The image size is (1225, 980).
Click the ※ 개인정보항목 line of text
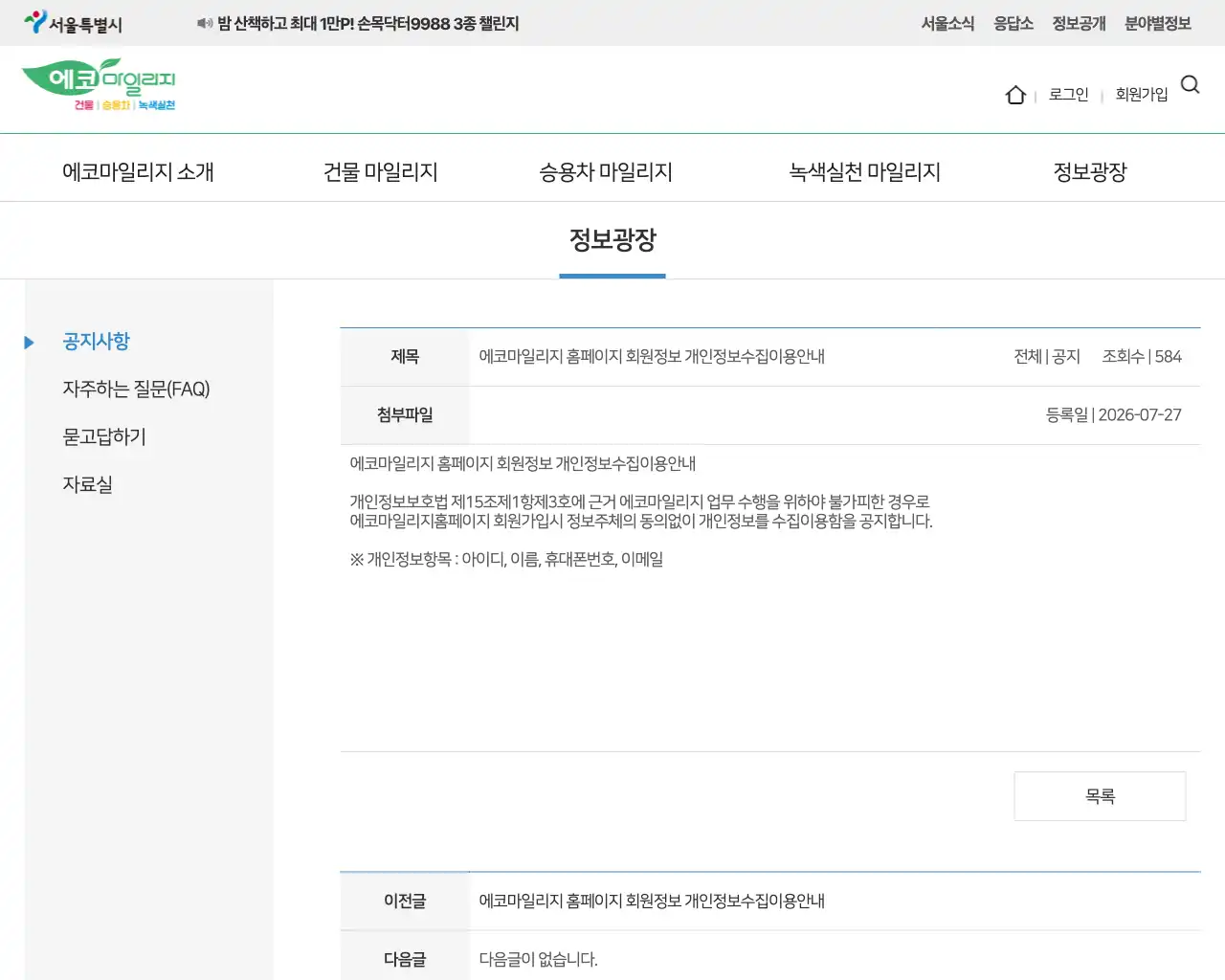[506, 559]
